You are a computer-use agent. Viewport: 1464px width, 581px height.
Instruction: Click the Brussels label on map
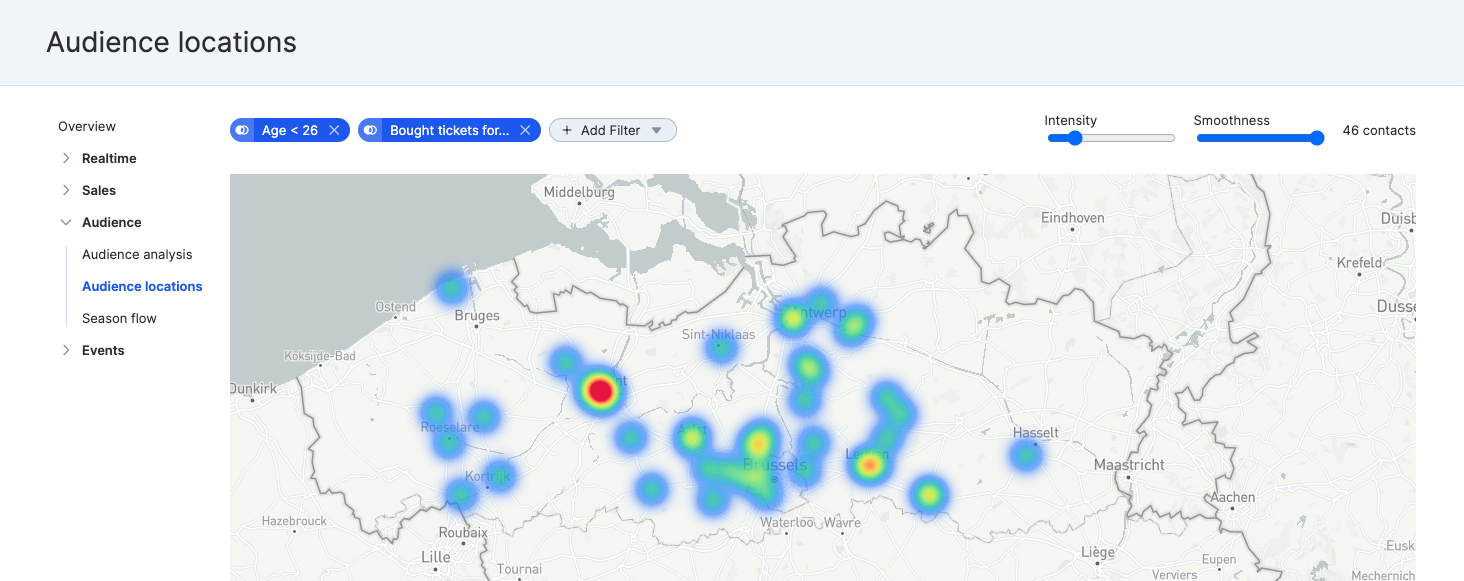[x=775, y=465]
